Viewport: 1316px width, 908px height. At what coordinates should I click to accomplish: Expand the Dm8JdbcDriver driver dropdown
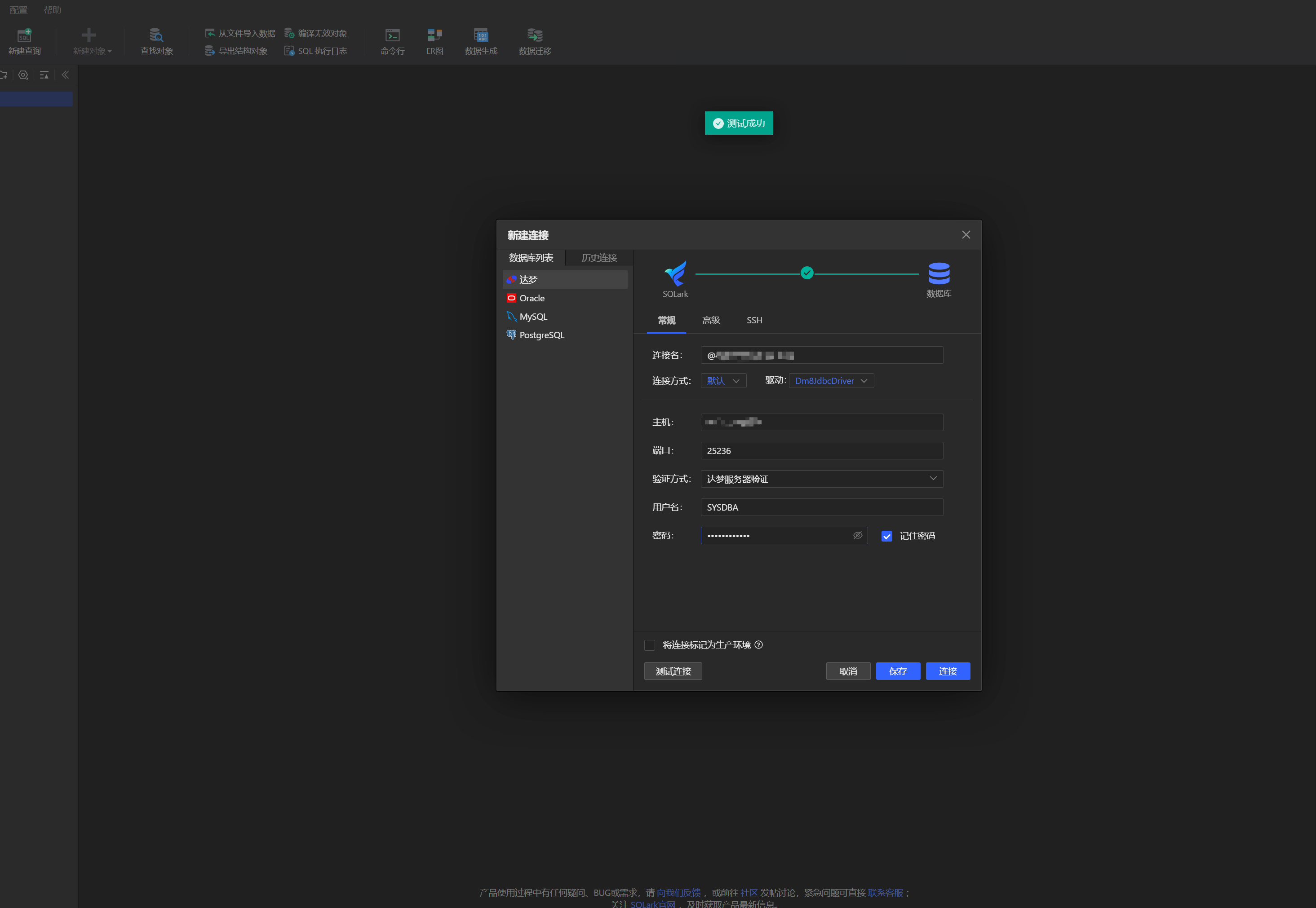pos(831,381)
